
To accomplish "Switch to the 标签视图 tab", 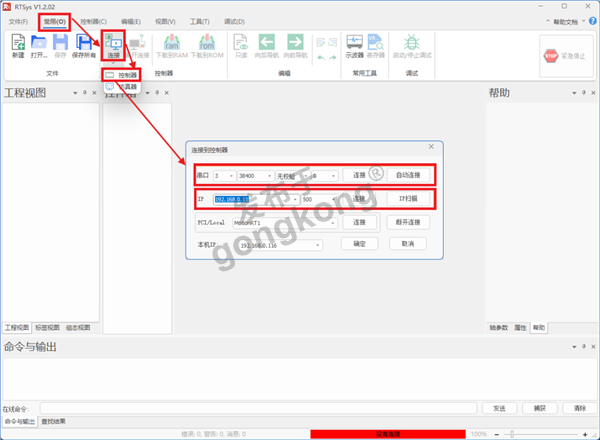I will pyautogui.click(x=47, y=328).
